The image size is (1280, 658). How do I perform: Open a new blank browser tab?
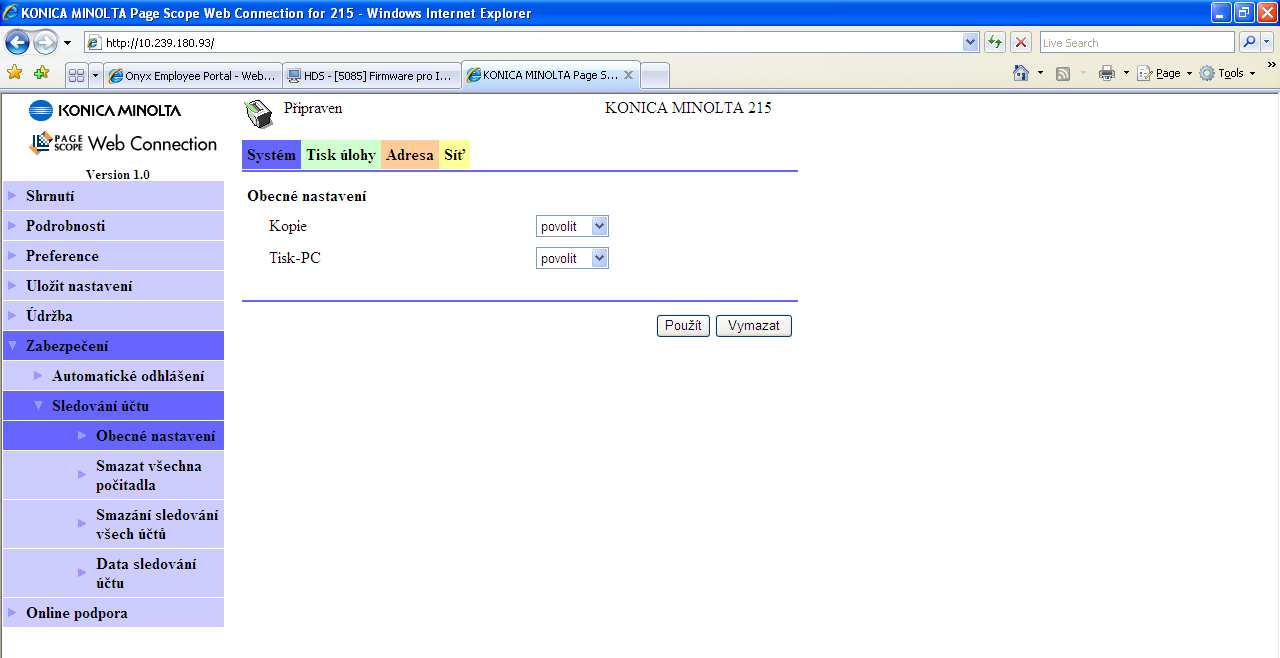[x=655, y=75]
